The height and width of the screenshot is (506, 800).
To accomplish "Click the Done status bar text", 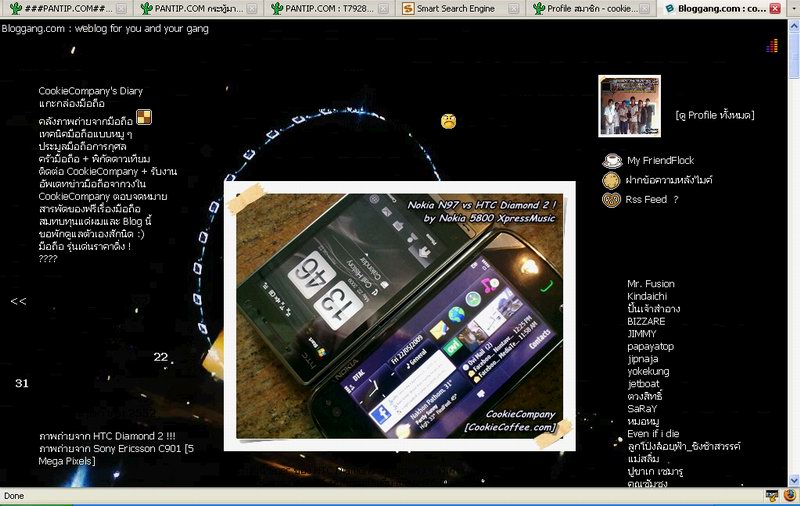I will point(14,496).
